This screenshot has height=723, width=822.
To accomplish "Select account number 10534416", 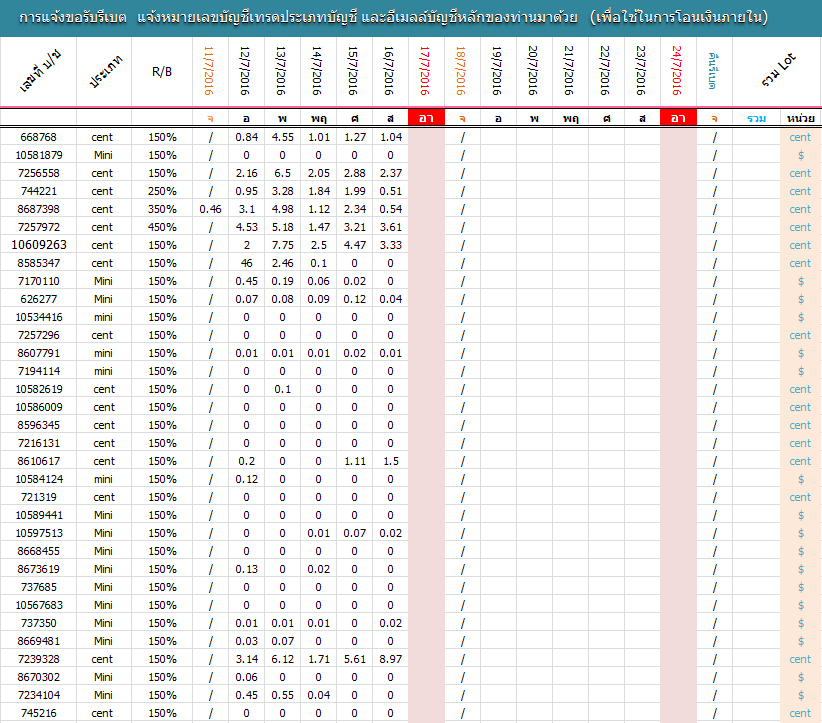I will pyautogui.click(x=38, y=317).
